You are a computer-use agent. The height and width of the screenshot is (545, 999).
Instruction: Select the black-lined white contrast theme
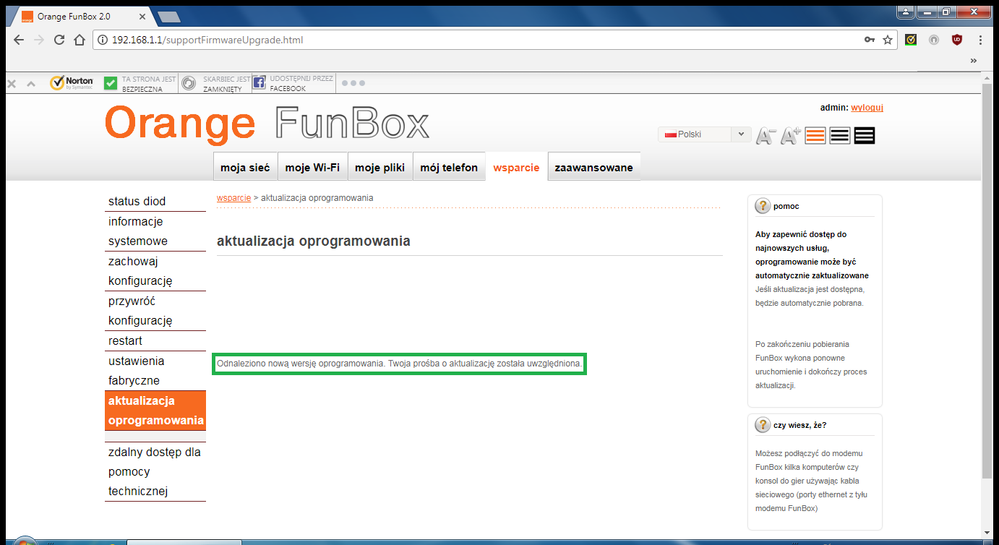click(x=840, y=135)
